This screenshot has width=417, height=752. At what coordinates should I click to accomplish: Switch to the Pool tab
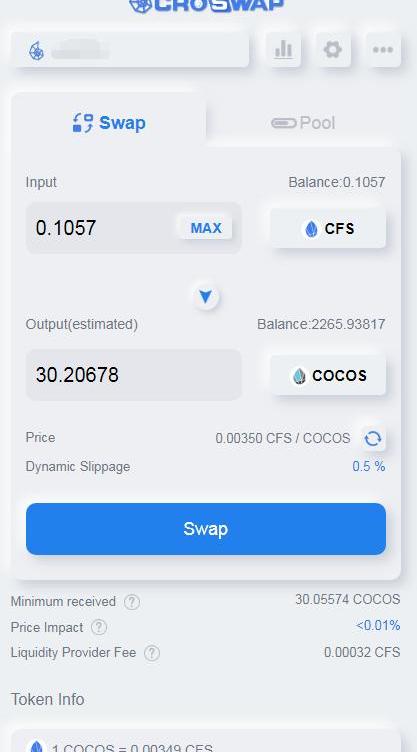point(303,123)
